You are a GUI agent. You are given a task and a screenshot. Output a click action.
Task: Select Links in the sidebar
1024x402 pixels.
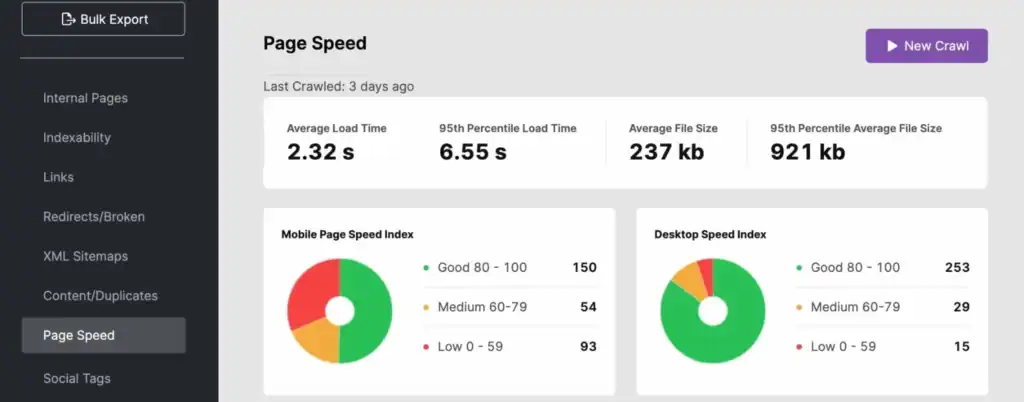(58, 177)
